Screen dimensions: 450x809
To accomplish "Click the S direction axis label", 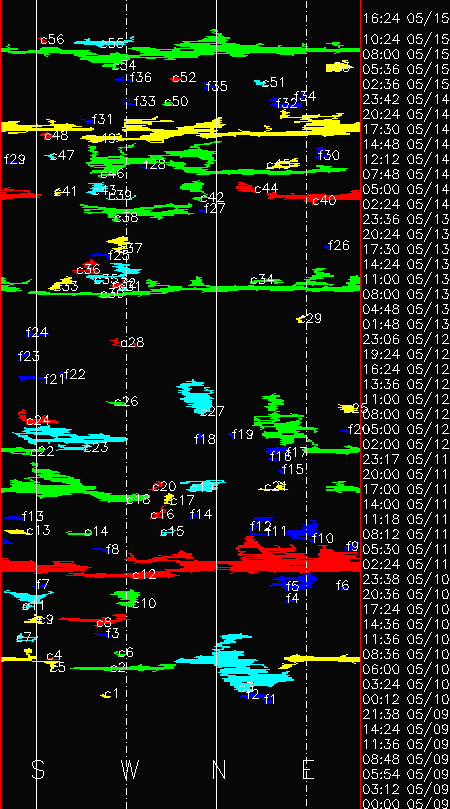I will pyautogui.click(x=38, y=769).
